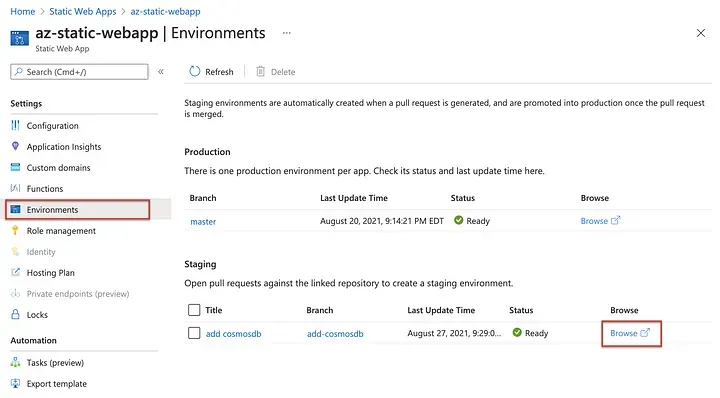Click the August 20, 2021 update time
Screen dimensions: 720x398
pyautogui.click(x=382, y=221)
